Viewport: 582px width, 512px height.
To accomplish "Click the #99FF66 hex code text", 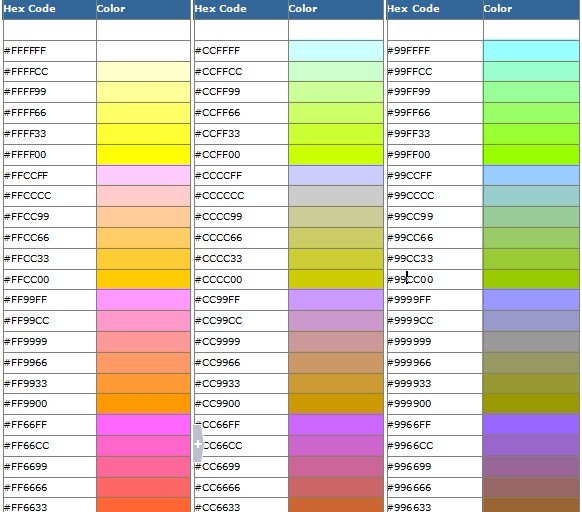I will pos(409,113).
